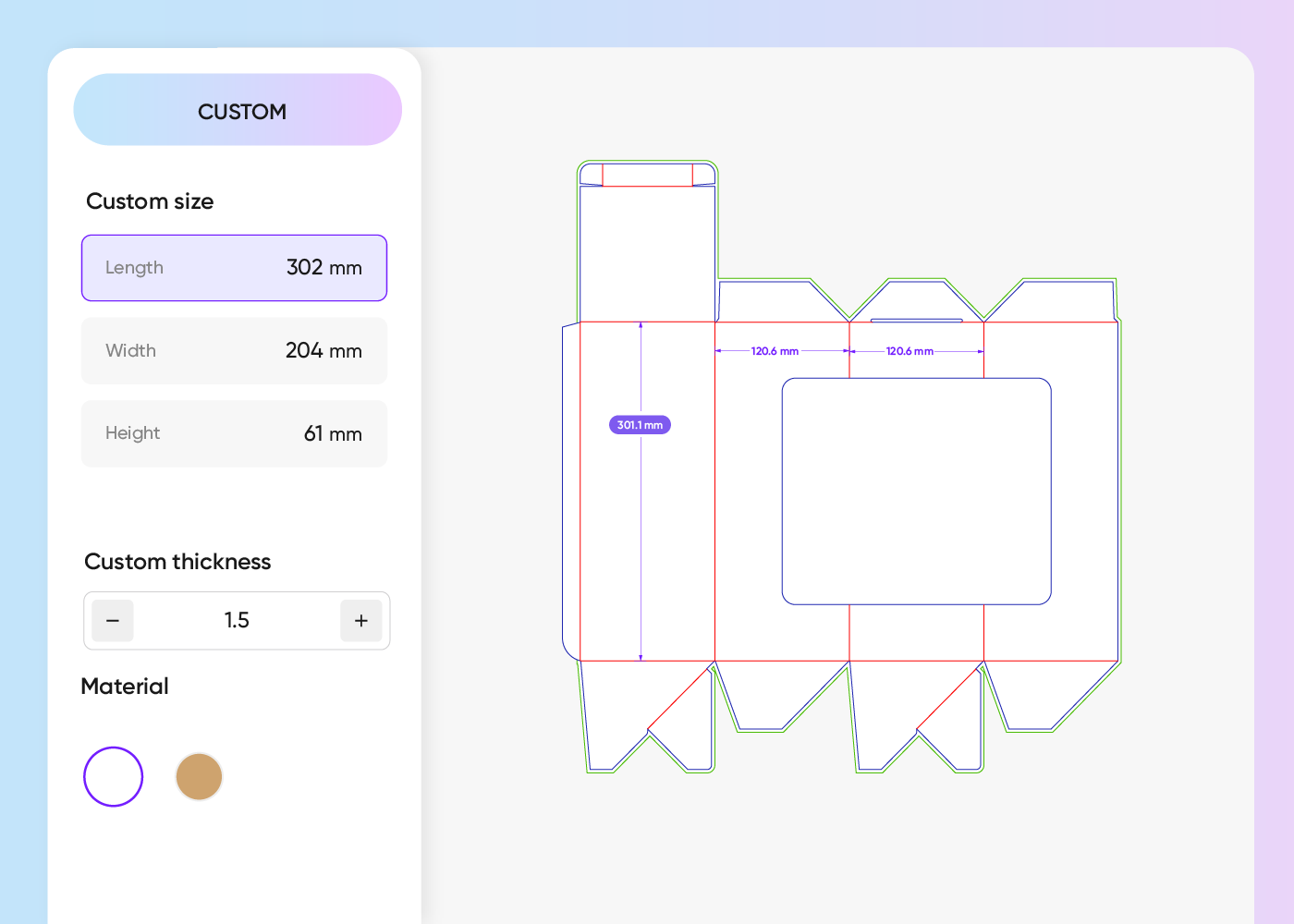Click the 204 mm width value
The width and height of the screenshot is (1294, 924).
(x=323, y=351)
